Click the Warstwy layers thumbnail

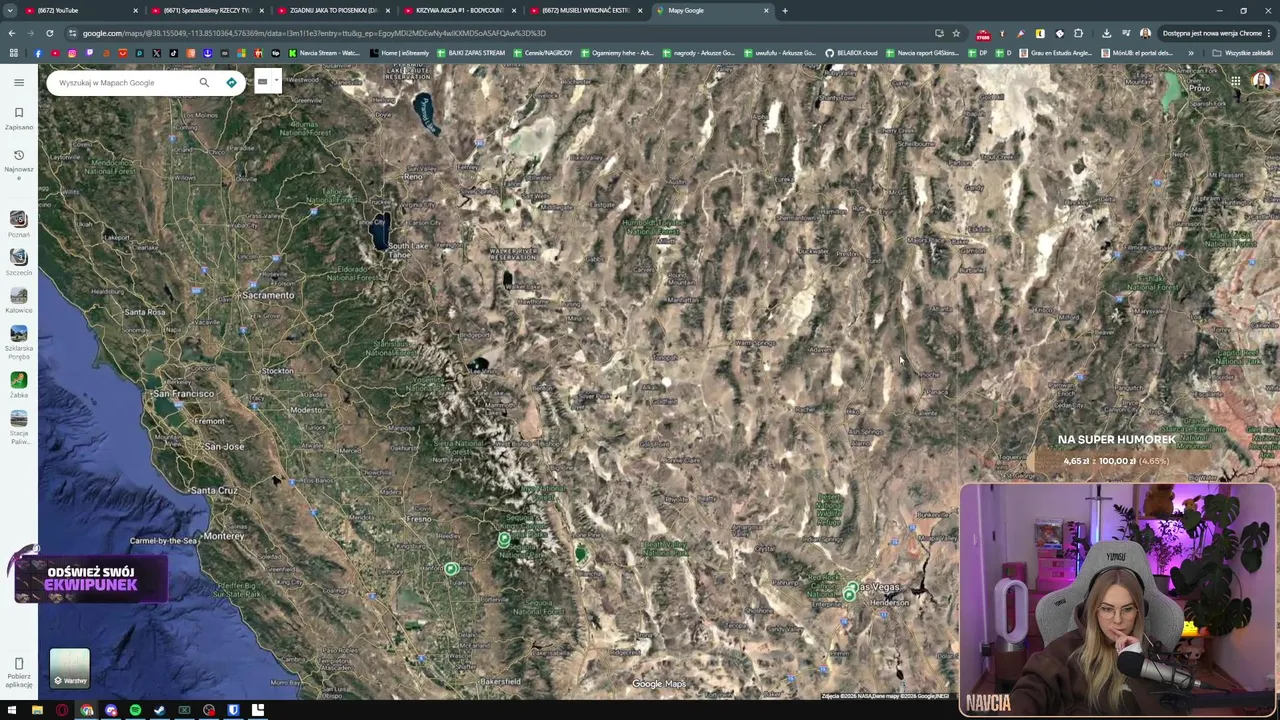coord(70,668)
